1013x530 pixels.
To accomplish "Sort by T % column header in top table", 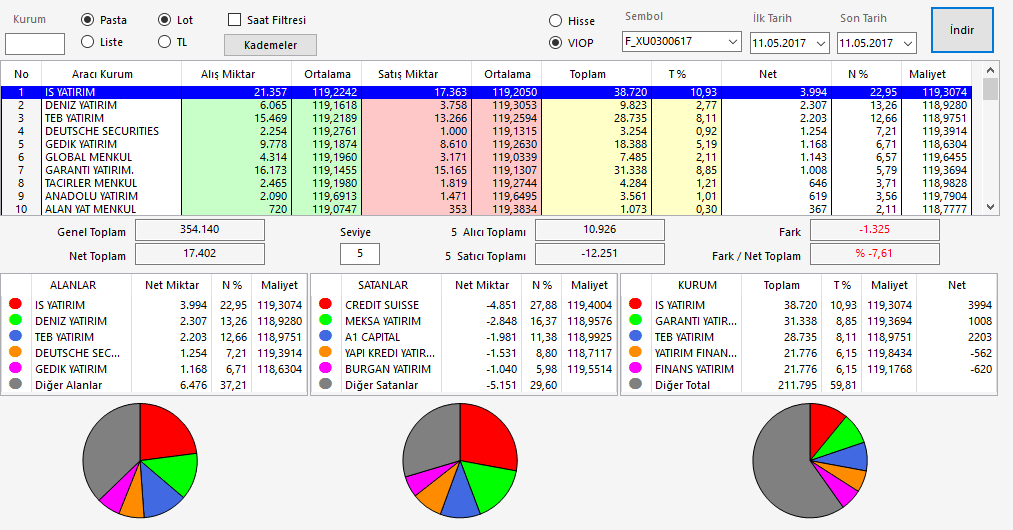I will click(685, 74).
